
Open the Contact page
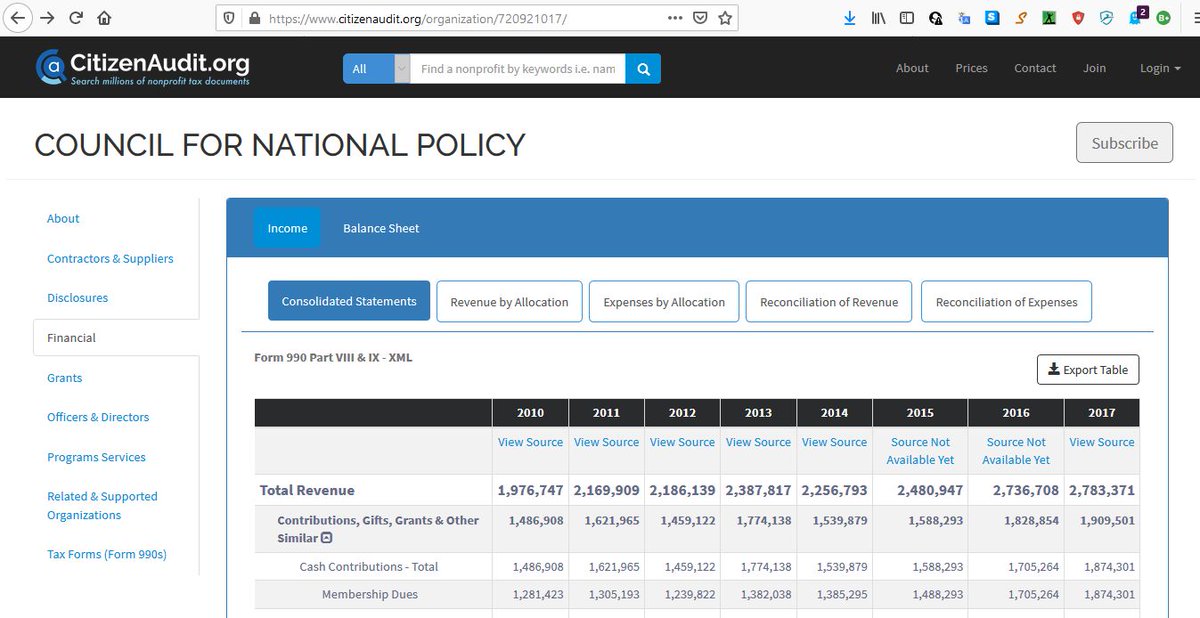[x=1035, y=68]
